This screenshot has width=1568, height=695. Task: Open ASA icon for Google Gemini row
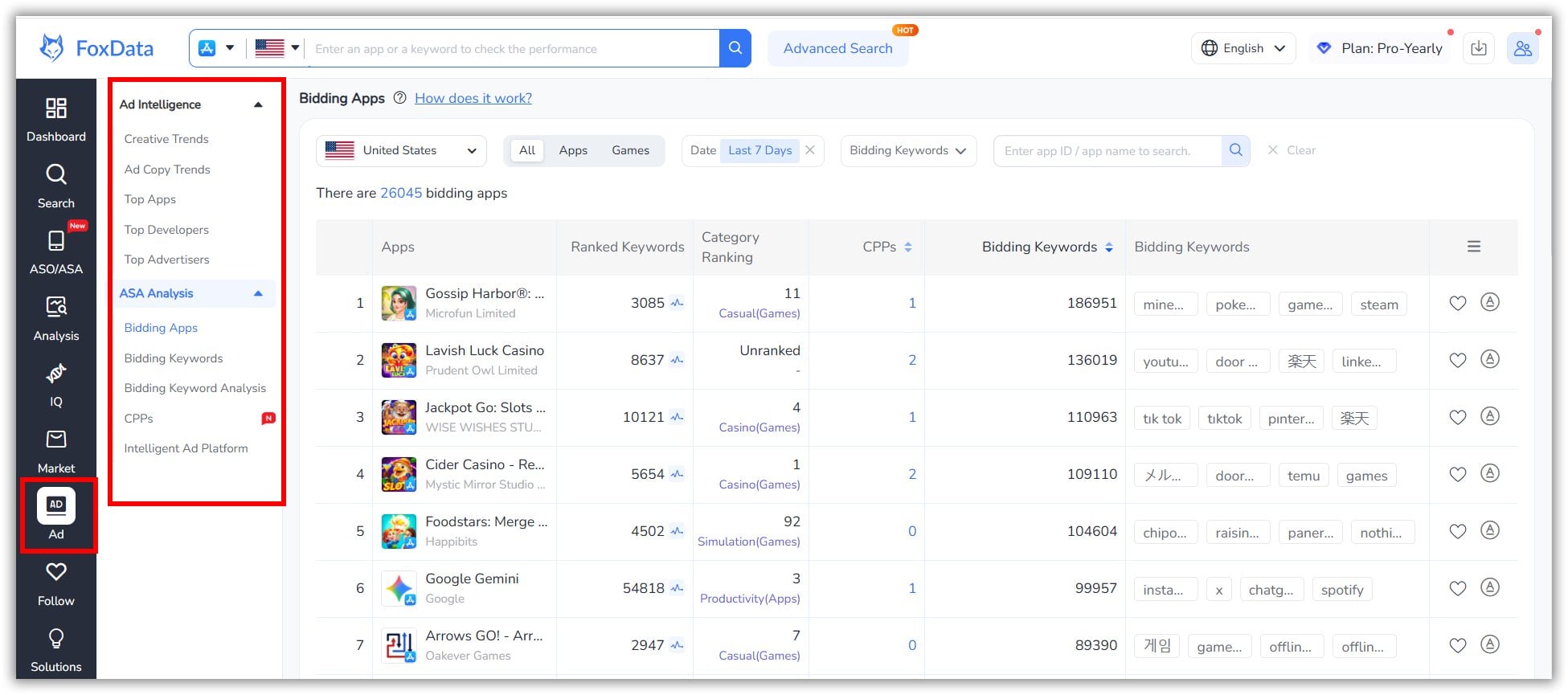pyautogui.click(x=1489, y=587)
